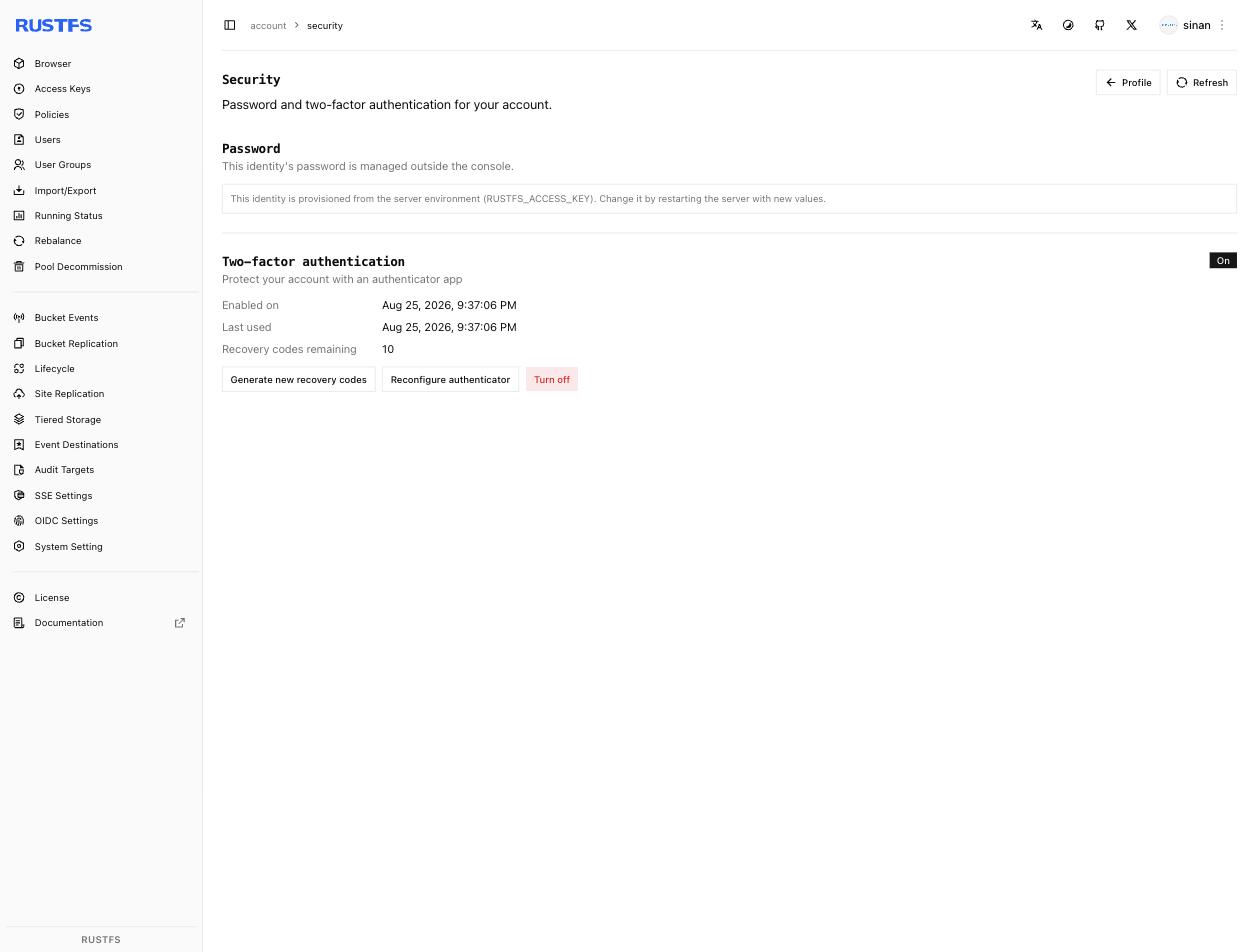This screenshot has height=952, width=1256.
Task: Click the SSE Settings icon
Action: pos(19,495)
